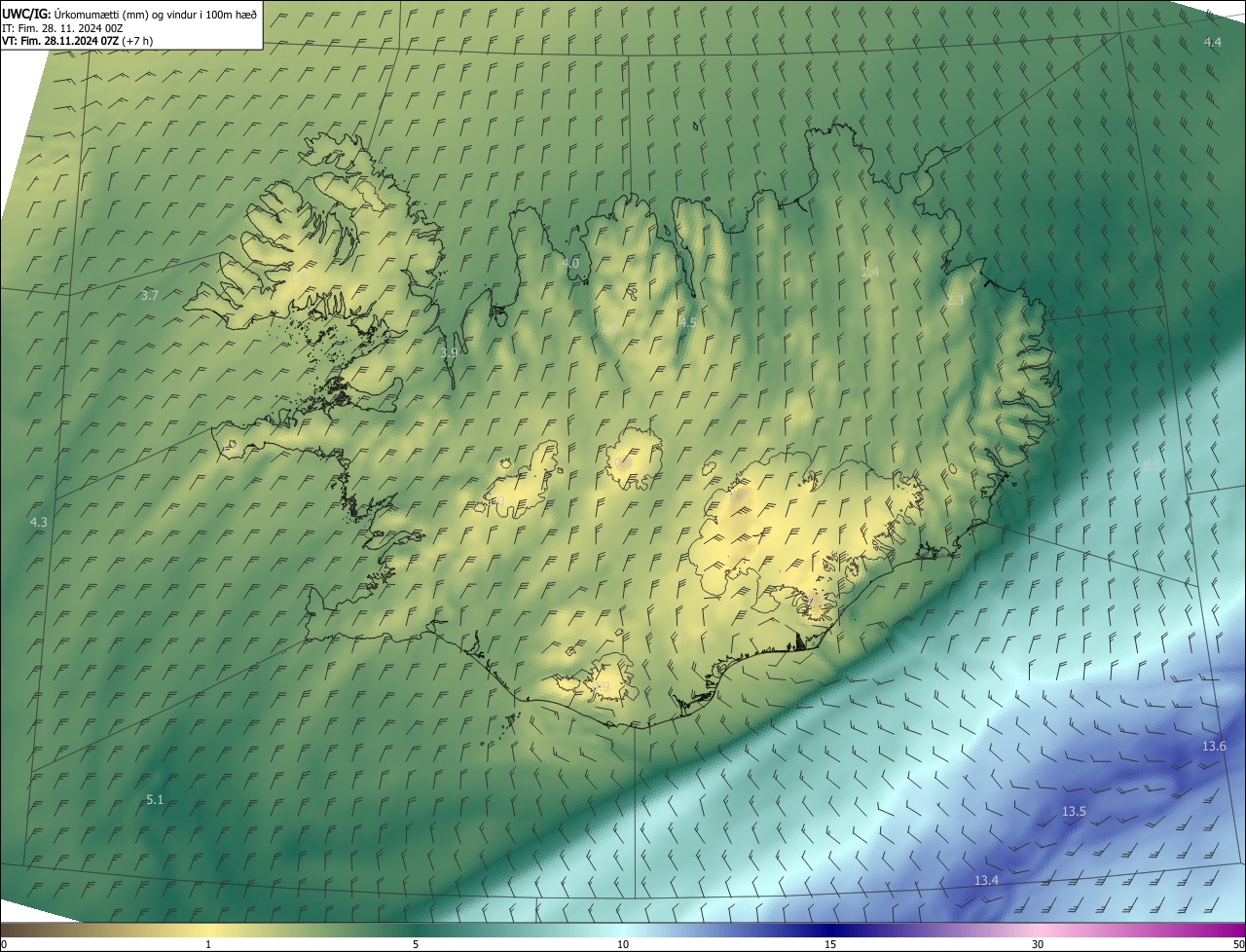This screenshot has width=1246, height=952.
Task: Click the map title 'Úrkomumætti (mm) og vindur'
Action: click(124, 14)
